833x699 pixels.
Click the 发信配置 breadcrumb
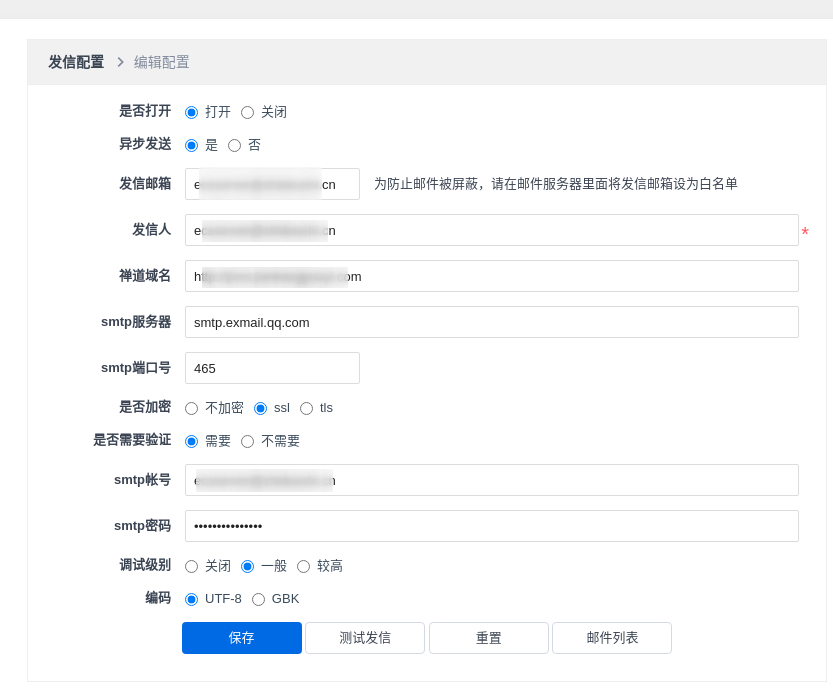coord(76,62)
